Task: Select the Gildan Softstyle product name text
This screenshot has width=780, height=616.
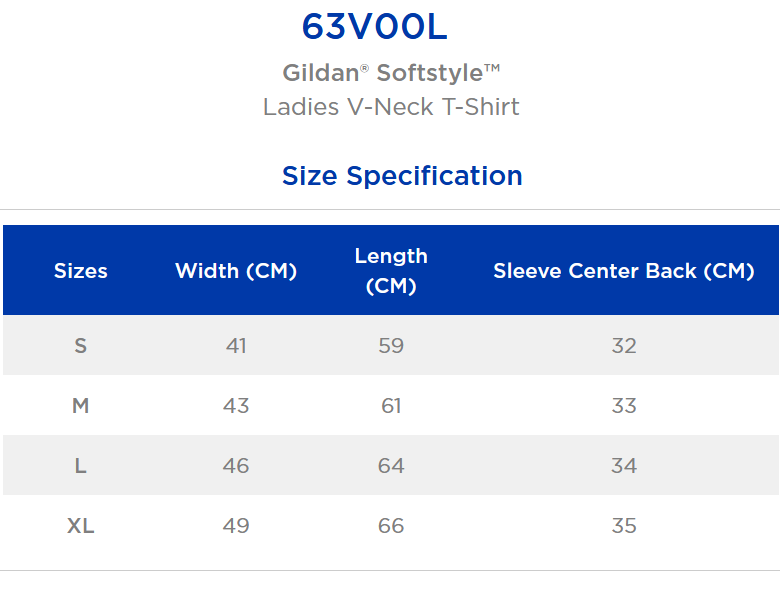Action: coord(391,73)
